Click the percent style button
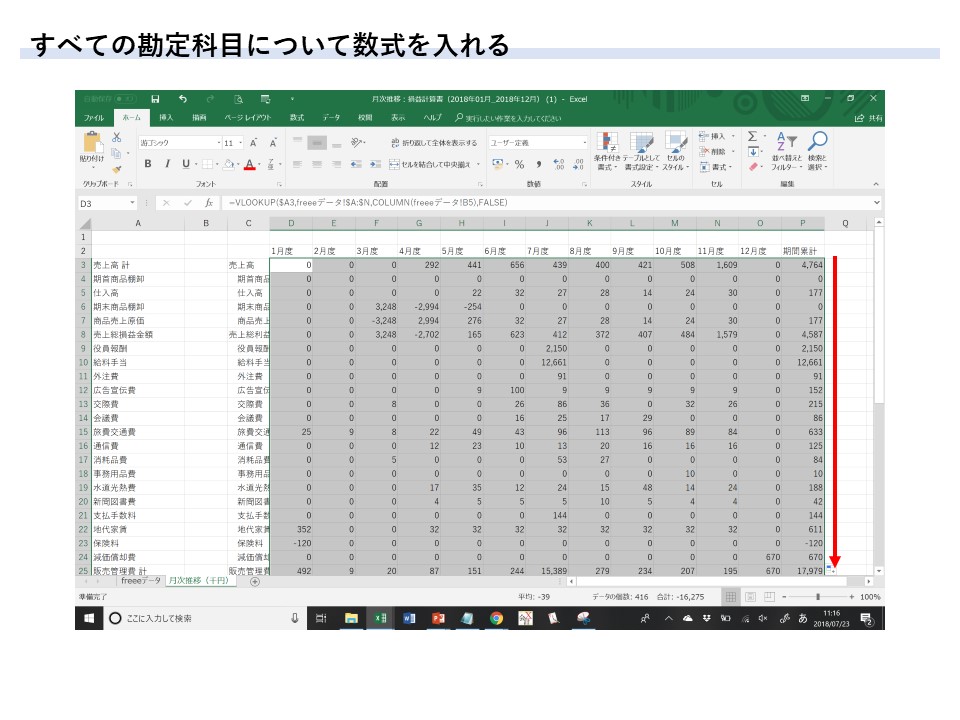The height and width of the screenshot is (720, 960). pos(519,164)
